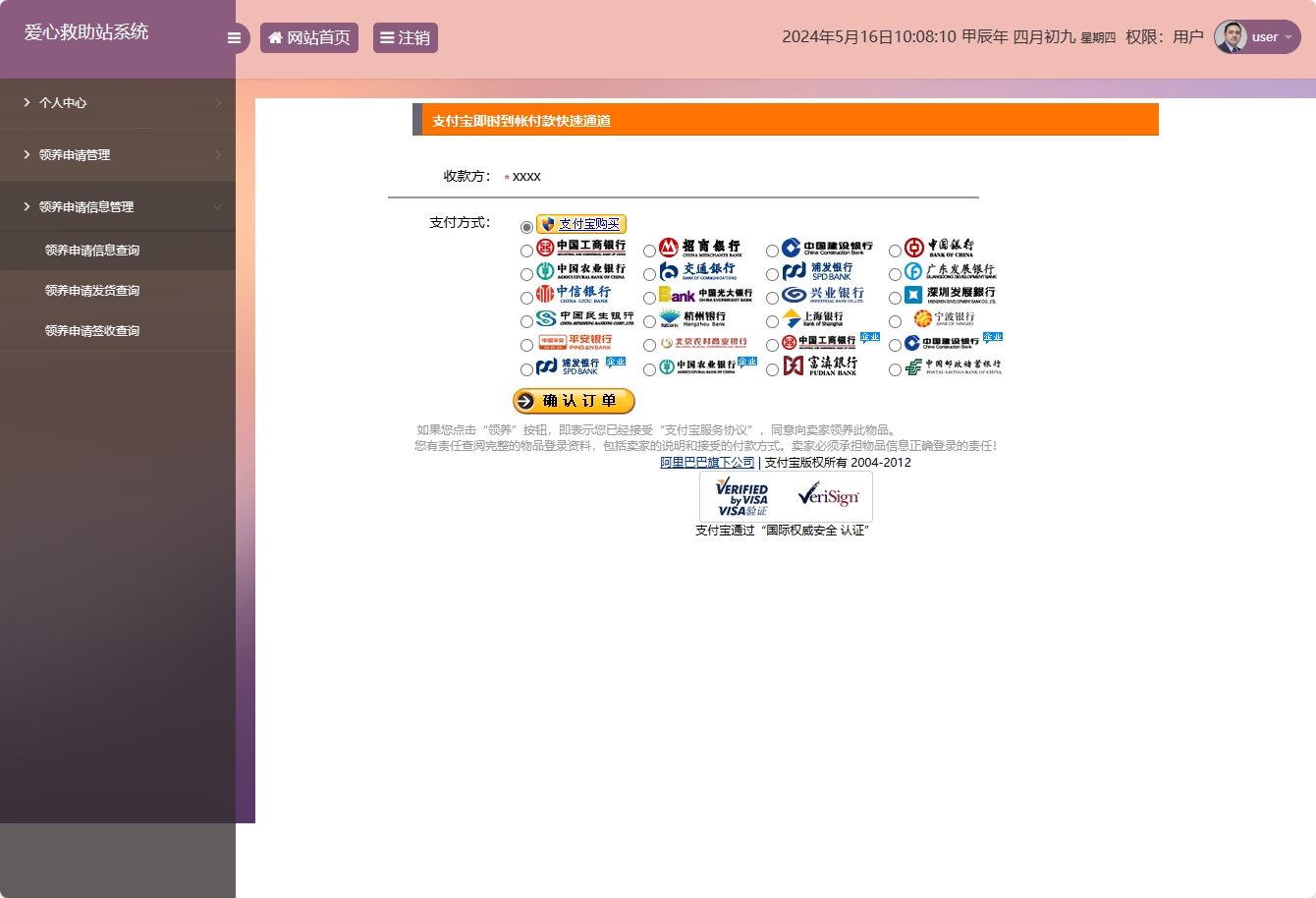Select the 兴业银行 payment radio button

pyautogui.click(x=772, y=297)
